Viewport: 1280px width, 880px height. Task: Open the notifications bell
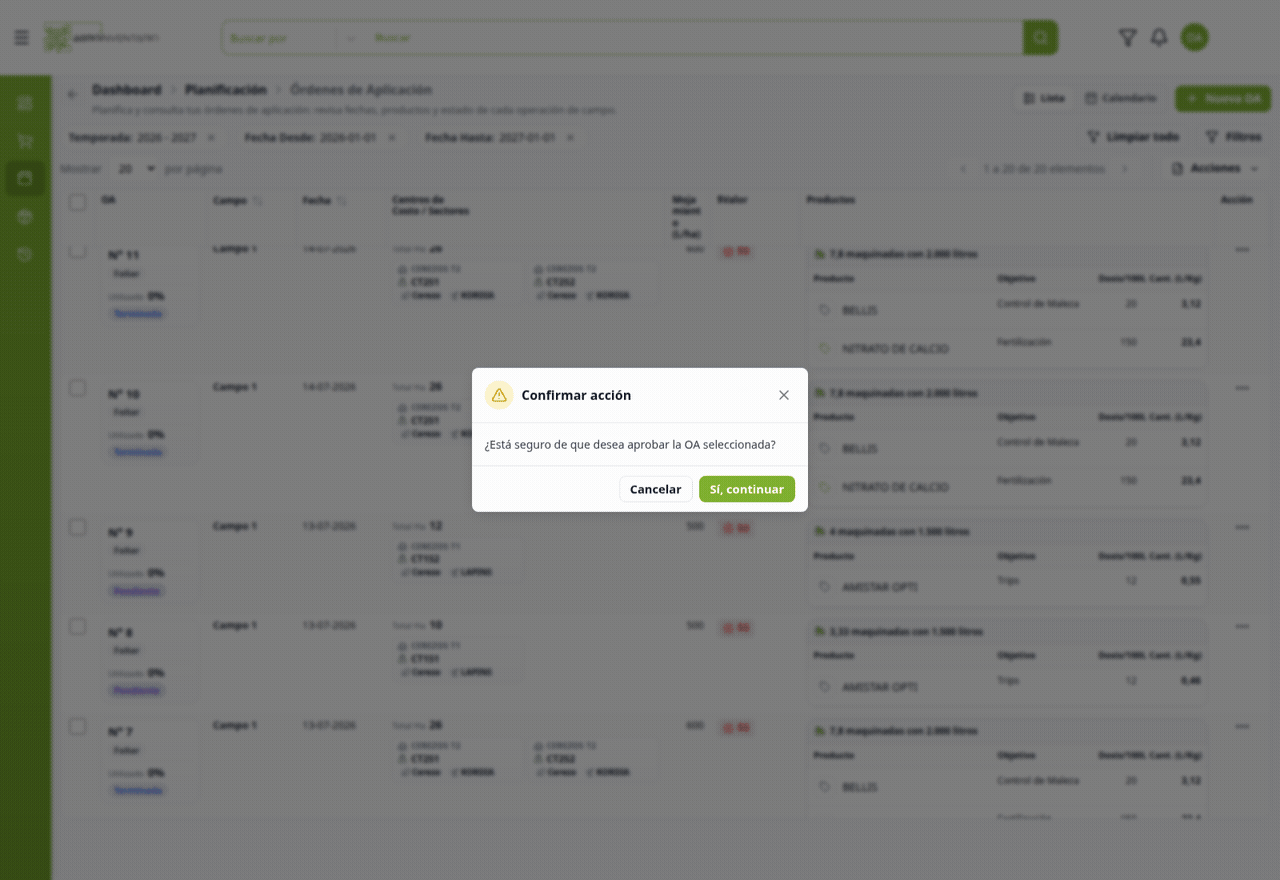click(1159, 38)
